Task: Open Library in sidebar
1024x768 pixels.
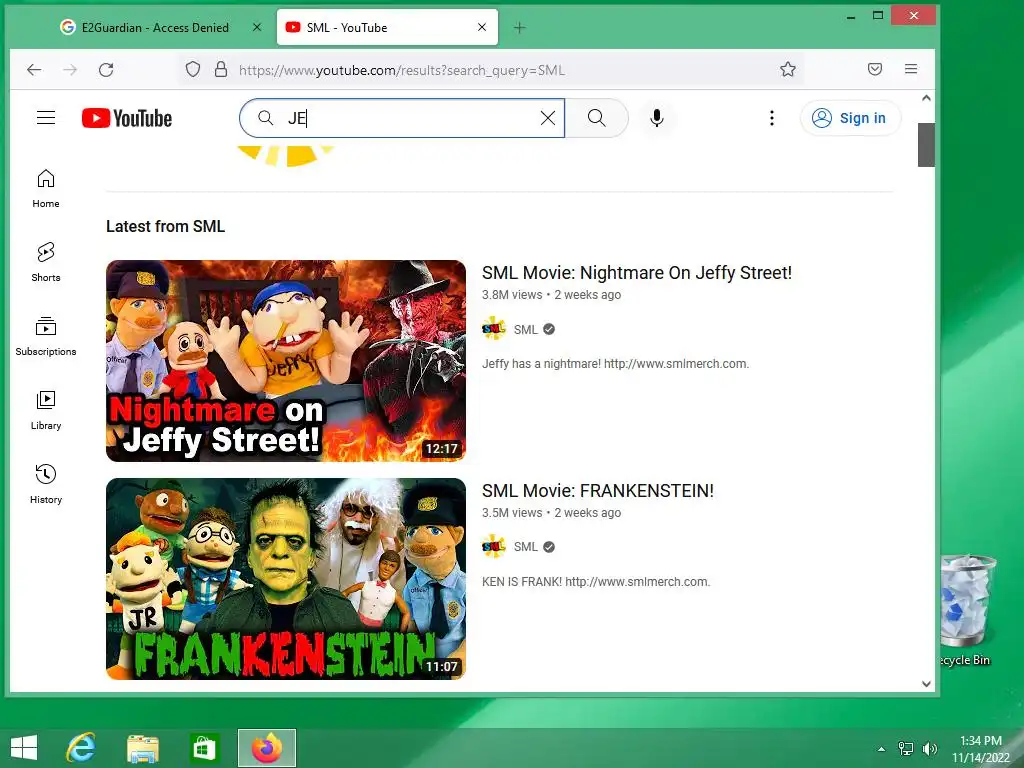Action: pyautogui.click(x=46, y=410)
